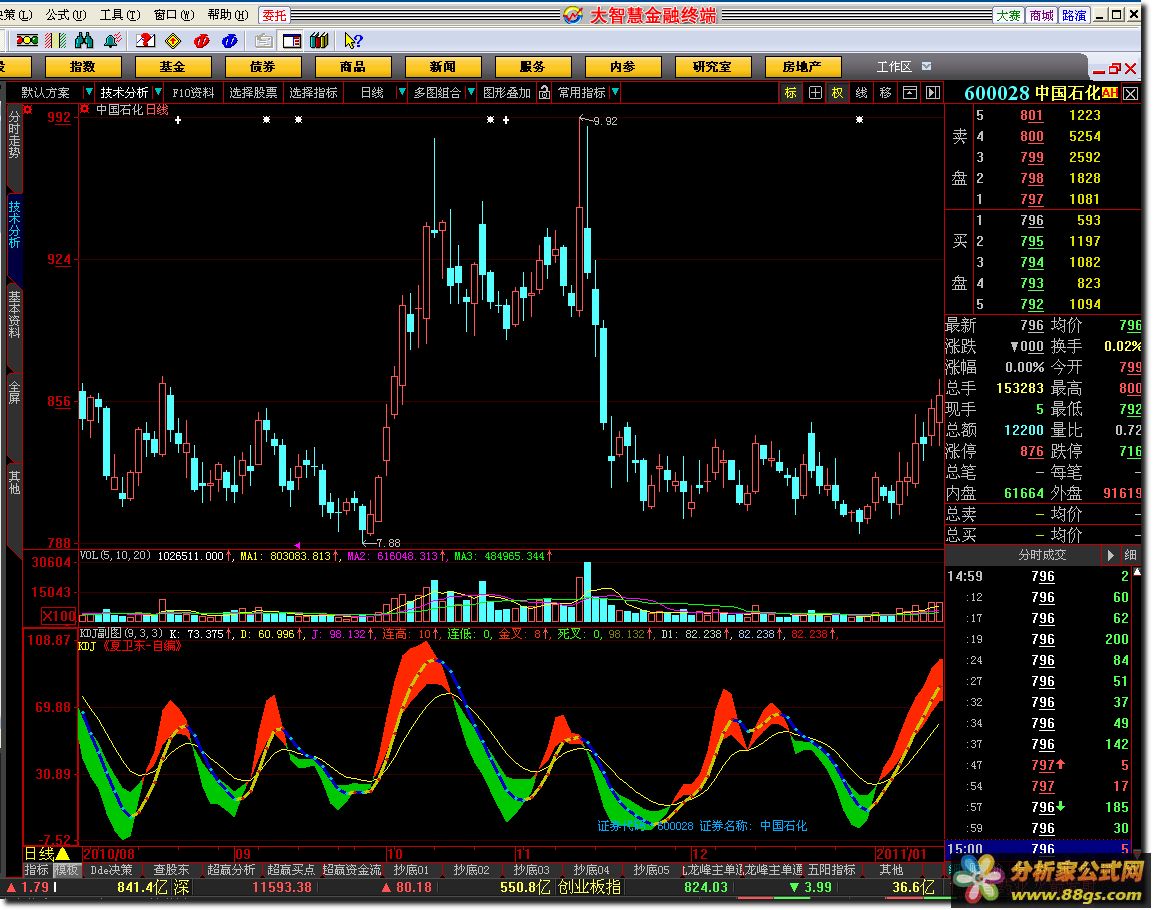
Task: Click the window layout toolbar icon
Action: point(292,40)
